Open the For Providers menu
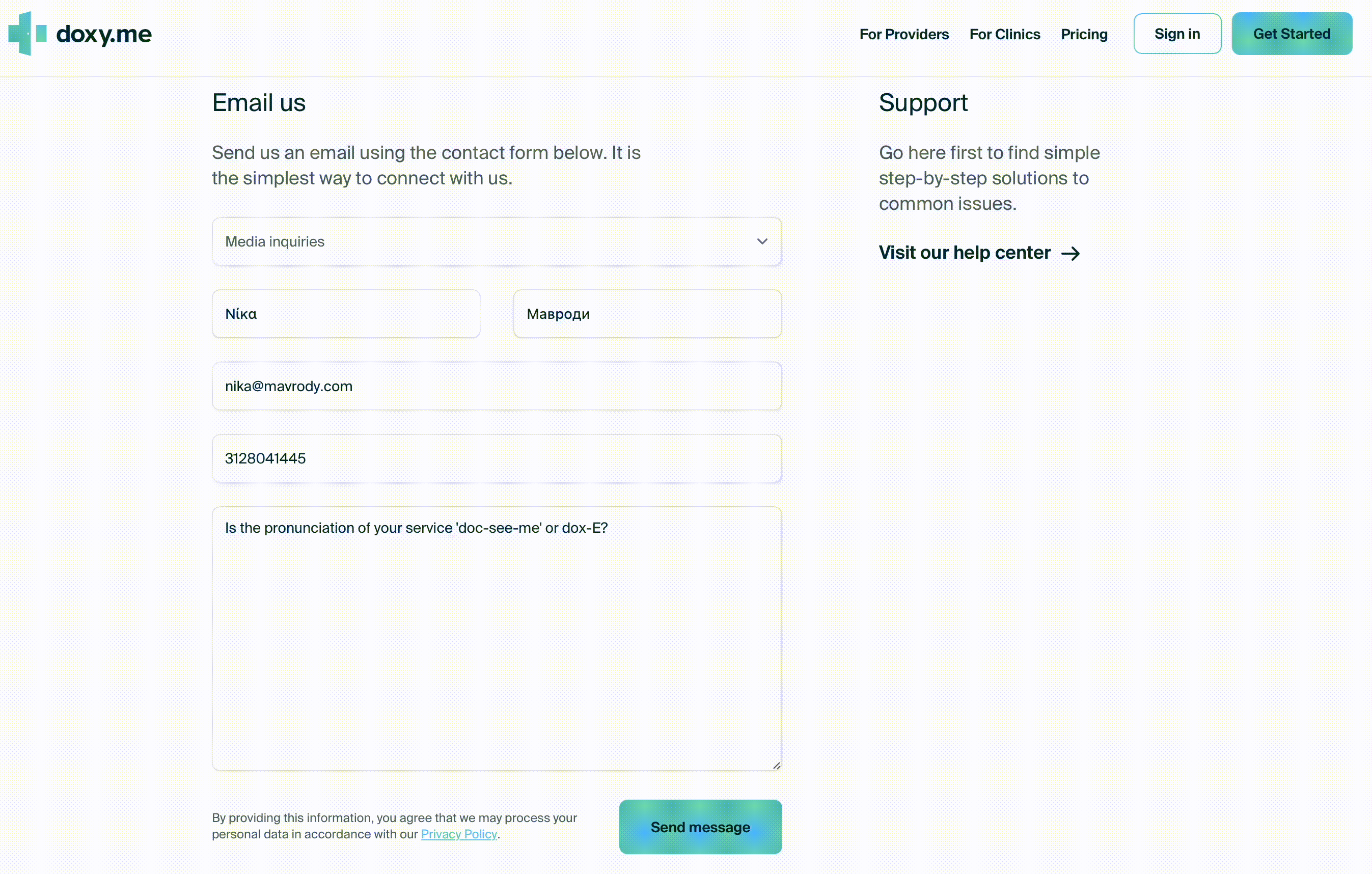Image resolution: width=1372 pixels, height=874 pixels. (x=903, y=34)
